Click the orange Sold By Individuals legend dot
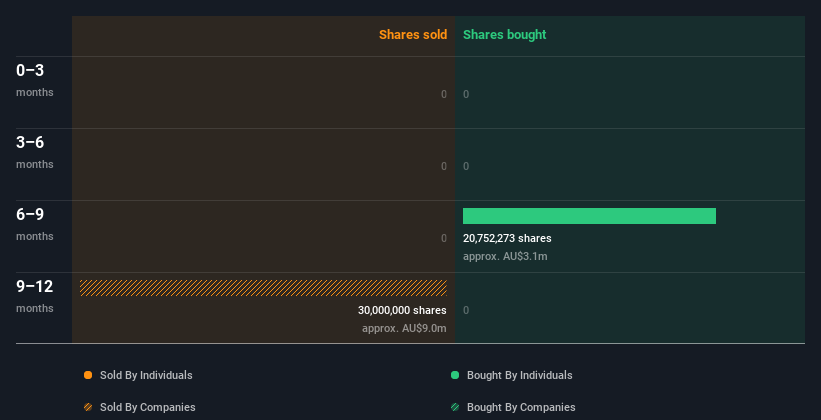821x420 pixels. click(88, 375)
